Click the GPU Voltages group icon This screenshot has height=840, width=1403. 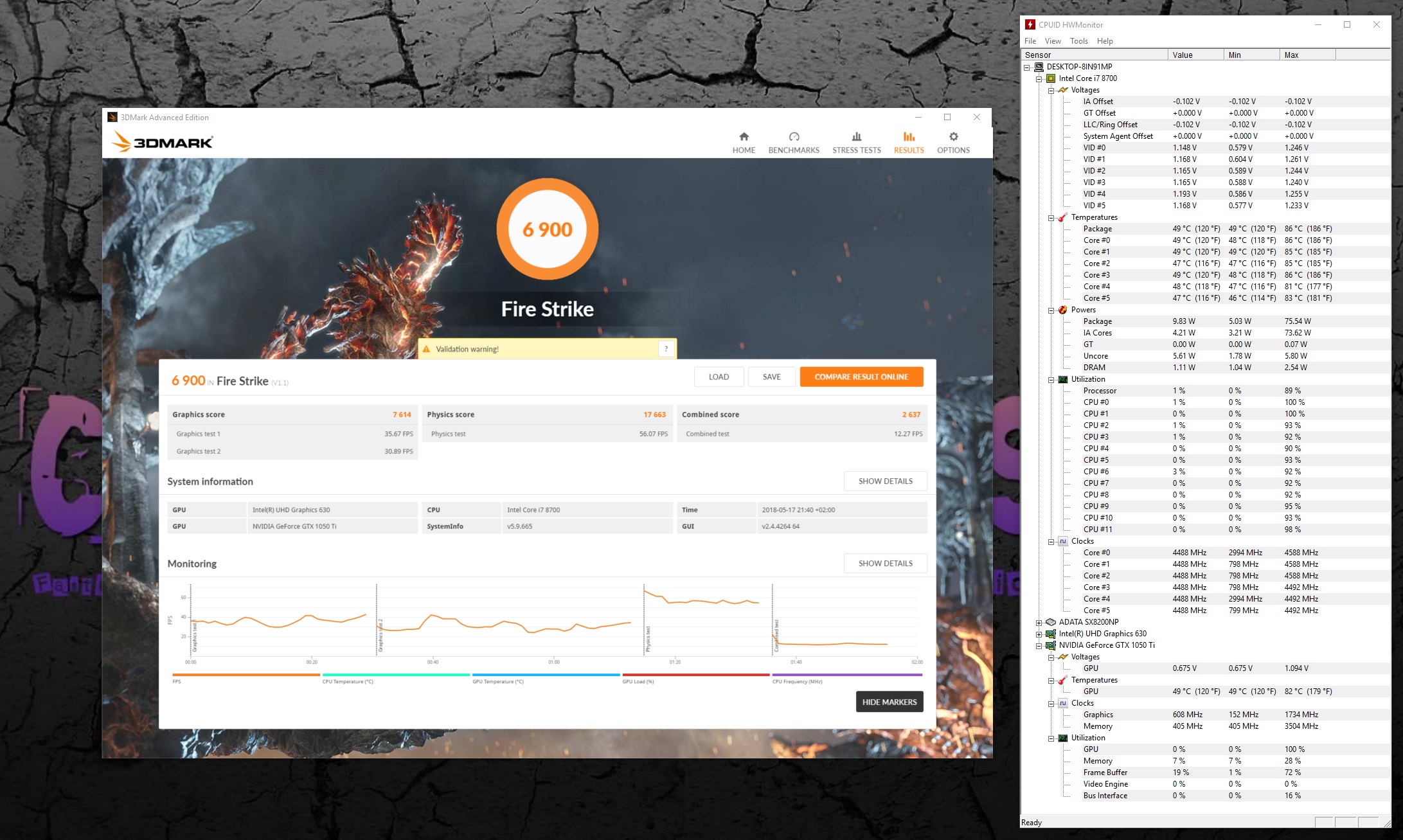[x=1063, y=657]
